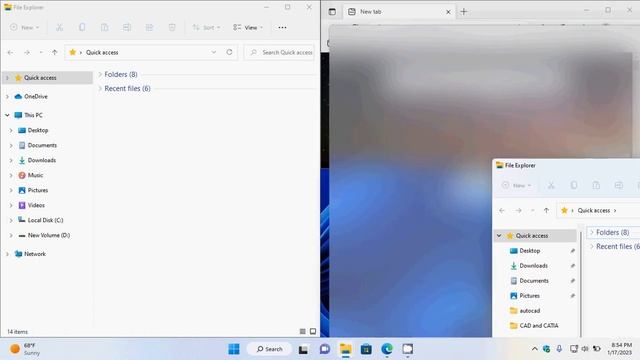Expand Folders (8) in right File Explorer window
The width and height of the screenshot is (640, 360).
(592, 232)
